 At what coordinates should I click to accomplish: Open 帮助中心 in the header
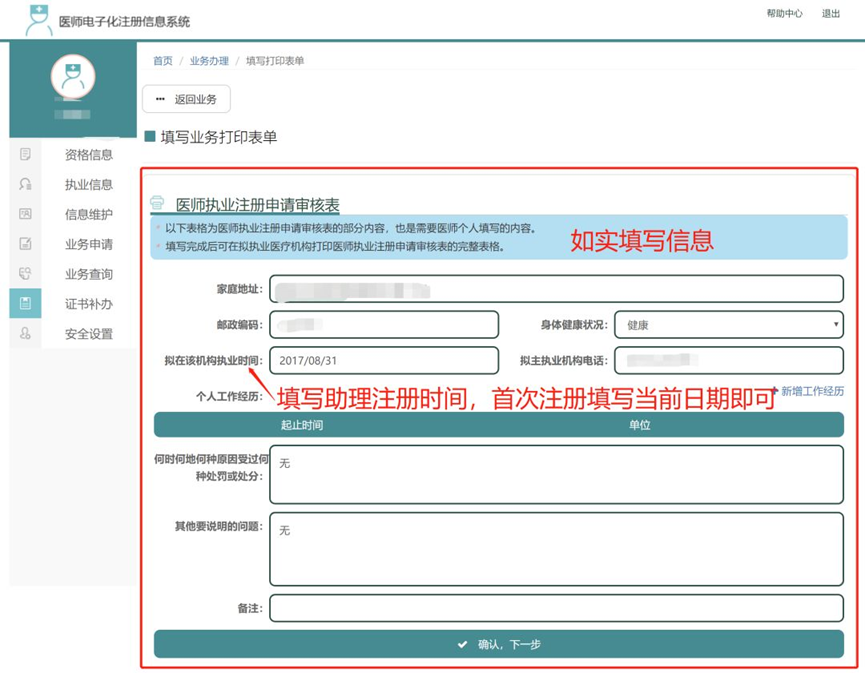pos(784,14)
